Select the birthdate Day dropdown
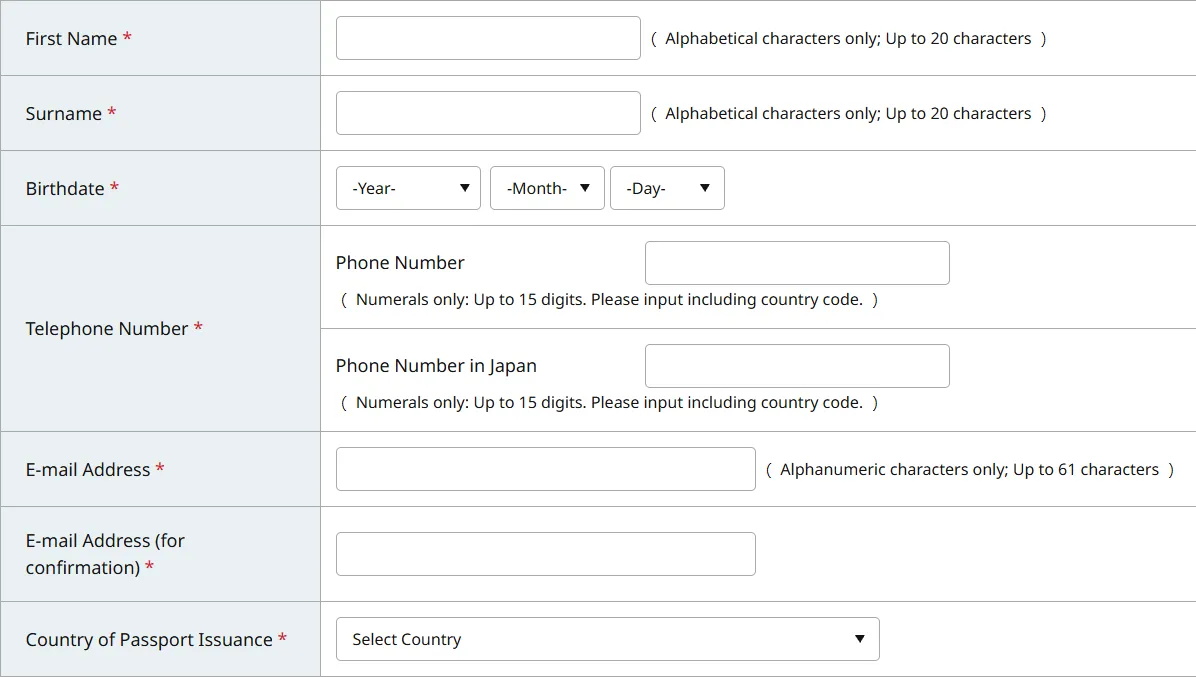Viewport: 1196px width, 677px height. tap(667, 188)
